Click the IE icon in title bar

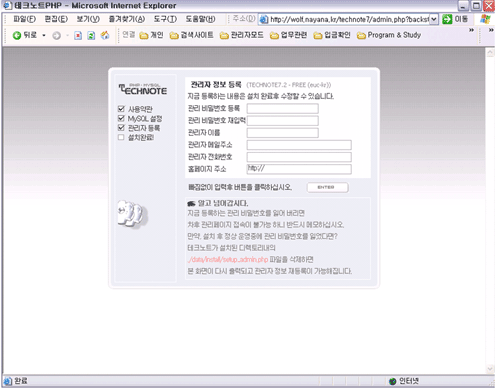7,5
